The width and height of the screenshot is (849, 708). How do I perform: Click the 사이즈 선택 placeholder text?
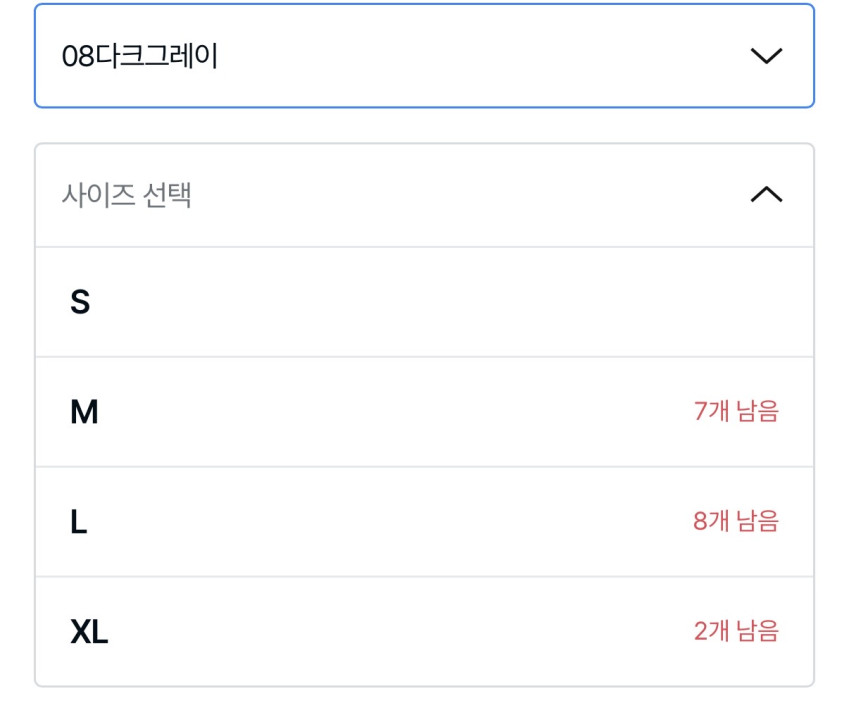tap(126, 195)
